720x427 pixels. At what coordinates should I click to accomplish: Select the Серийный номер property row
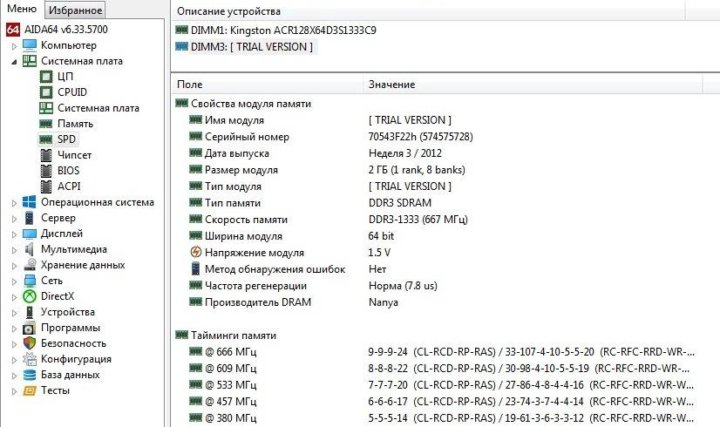coord(246,136)
